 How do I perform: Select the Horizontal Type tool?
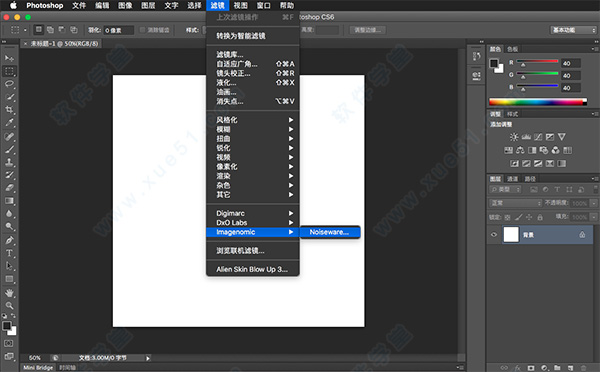(9, 253)
